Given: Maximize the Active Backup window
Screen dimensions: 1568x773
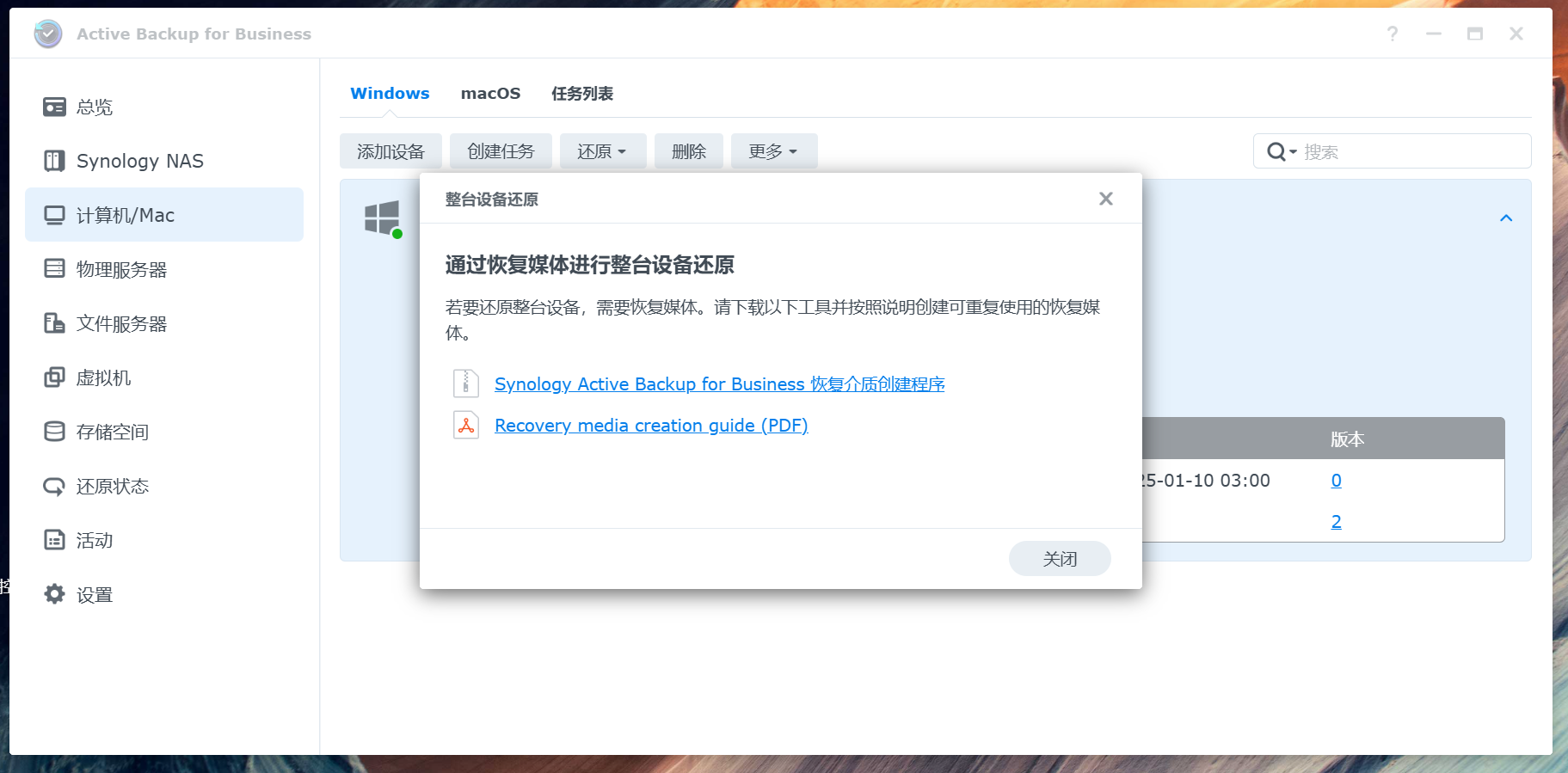Looking at the screenshot, I should [x=1475, y=34].
